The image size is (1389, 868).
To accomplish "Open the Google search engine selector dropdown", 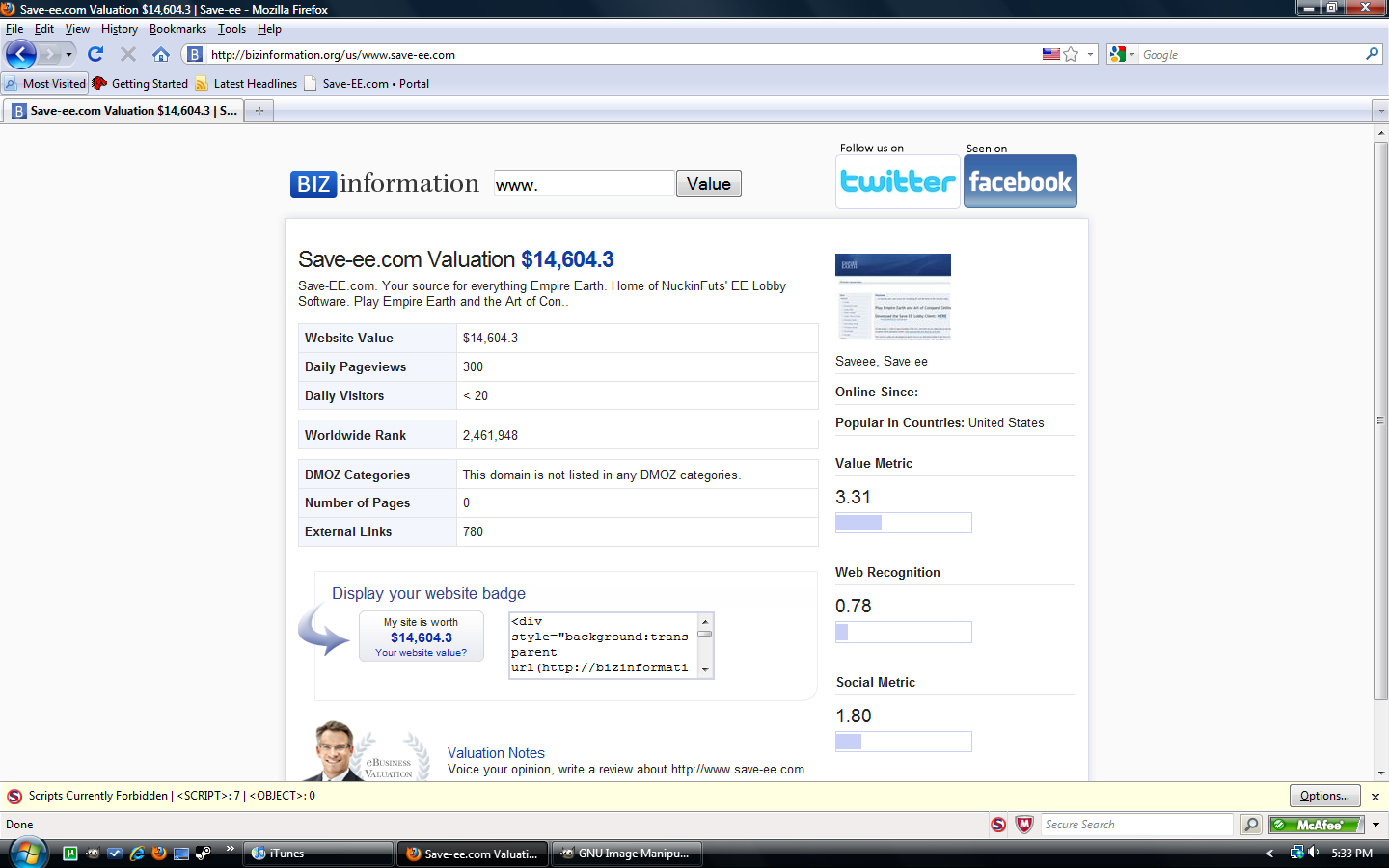I will (x=1122, y=55).
